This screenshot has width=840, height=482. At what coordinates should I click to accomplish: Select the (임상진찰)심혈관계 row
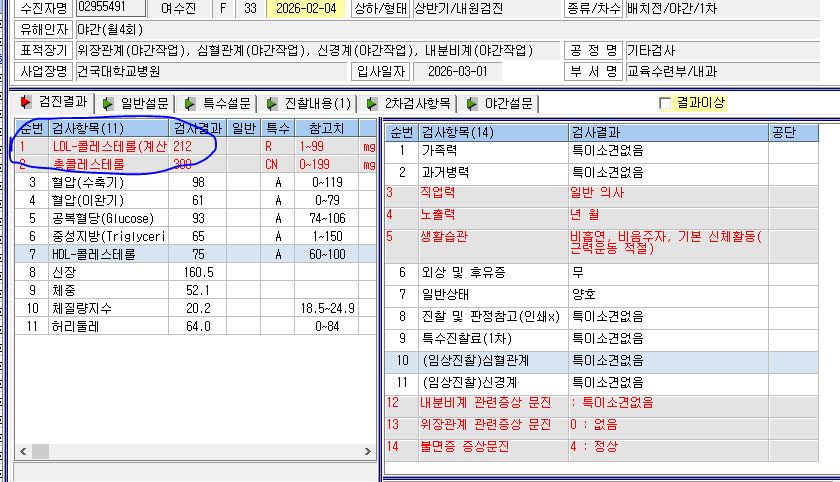602,360
